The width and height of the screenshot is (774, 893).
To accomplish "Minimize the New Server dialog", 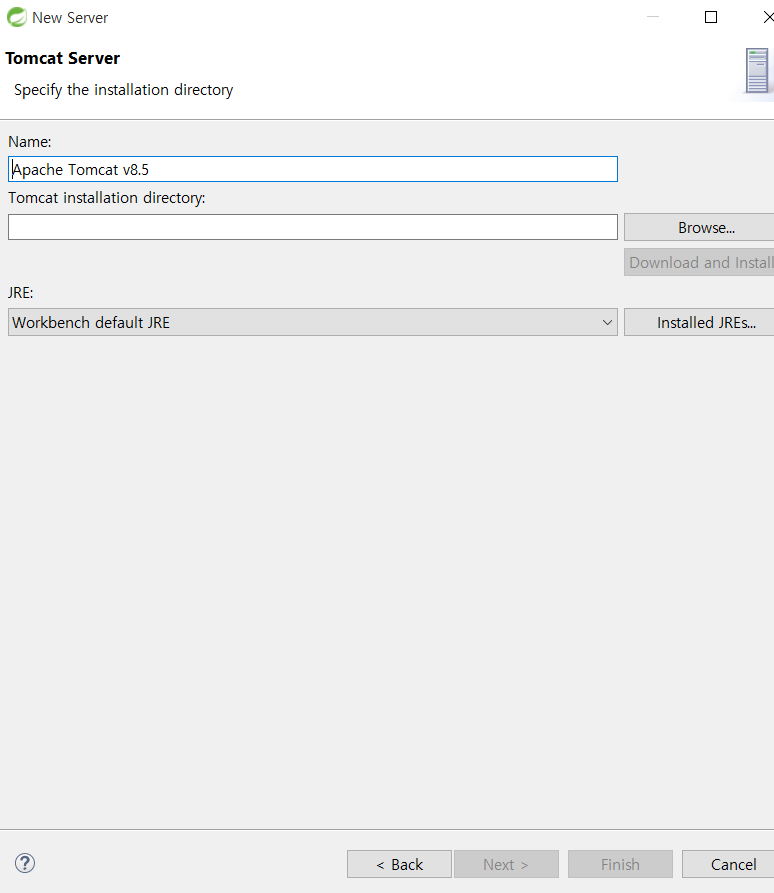I will click(x=653, y=17).
